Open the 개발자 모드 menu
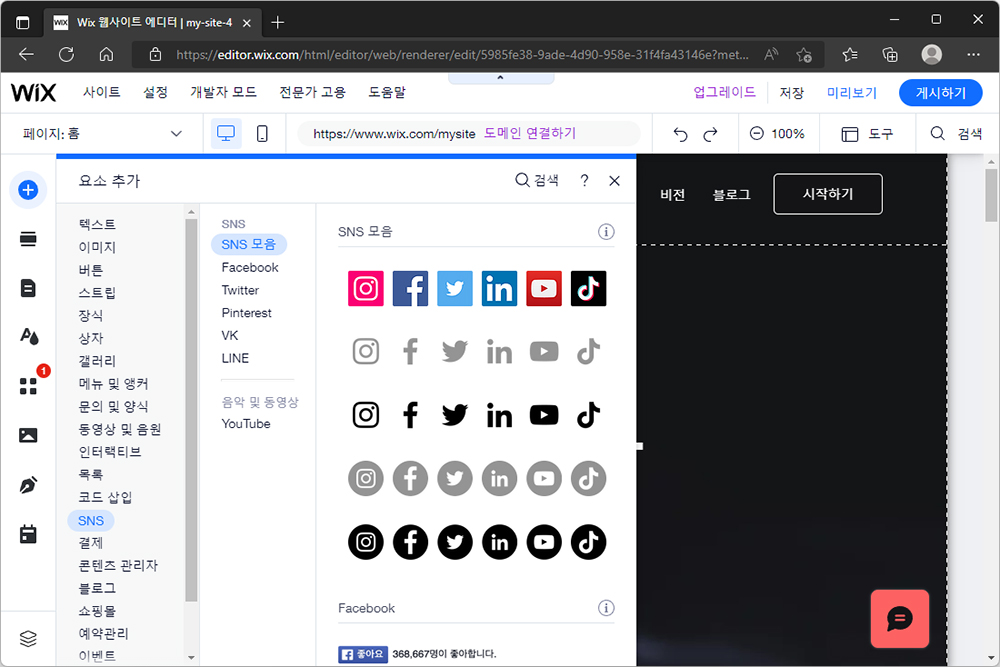This screenshot has height=667, width=1000. [223, 92]
